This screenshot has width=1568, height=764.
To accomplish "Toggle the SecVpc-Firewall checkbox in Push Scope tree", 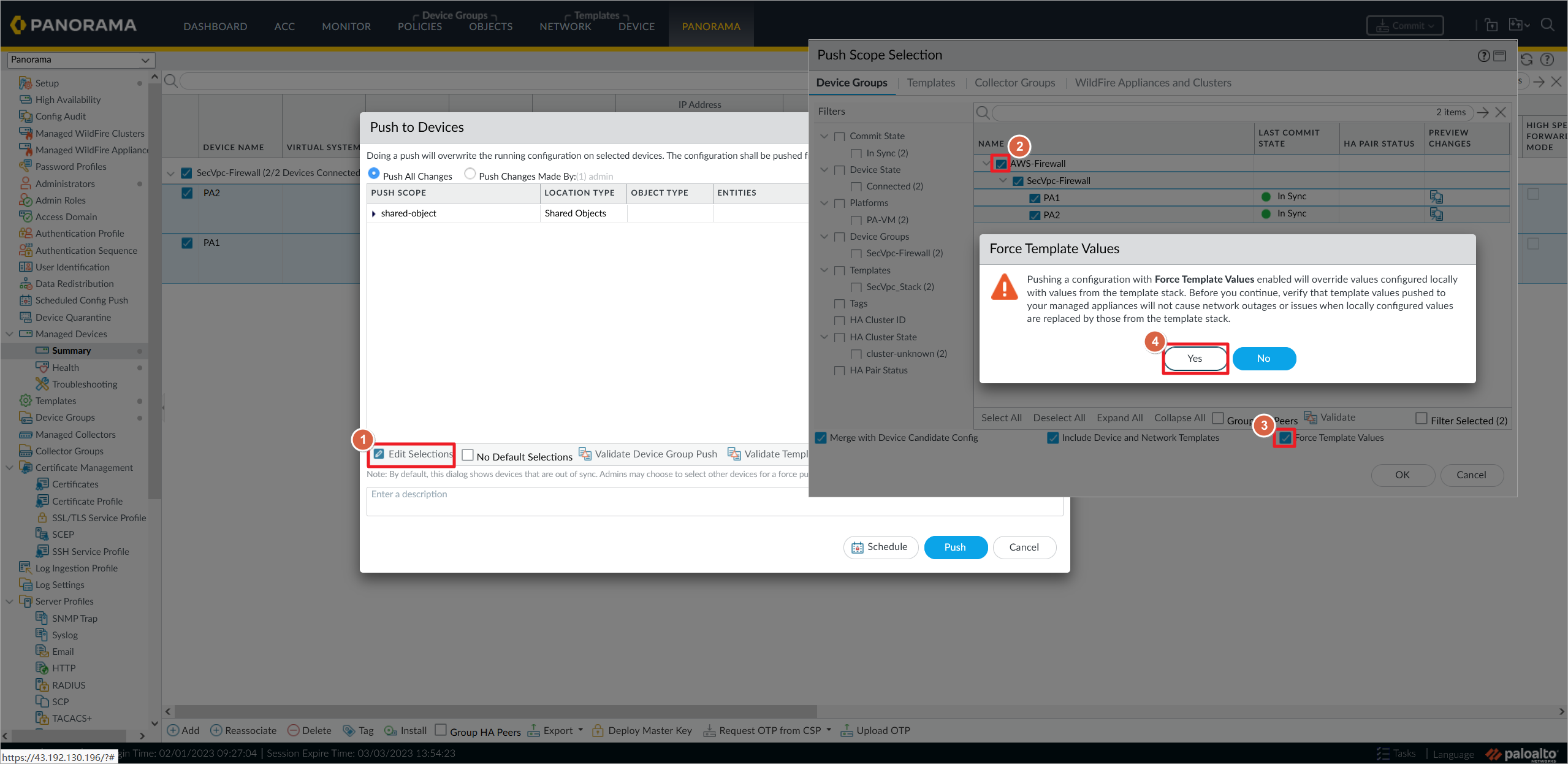I will (x=1018, y=181).
